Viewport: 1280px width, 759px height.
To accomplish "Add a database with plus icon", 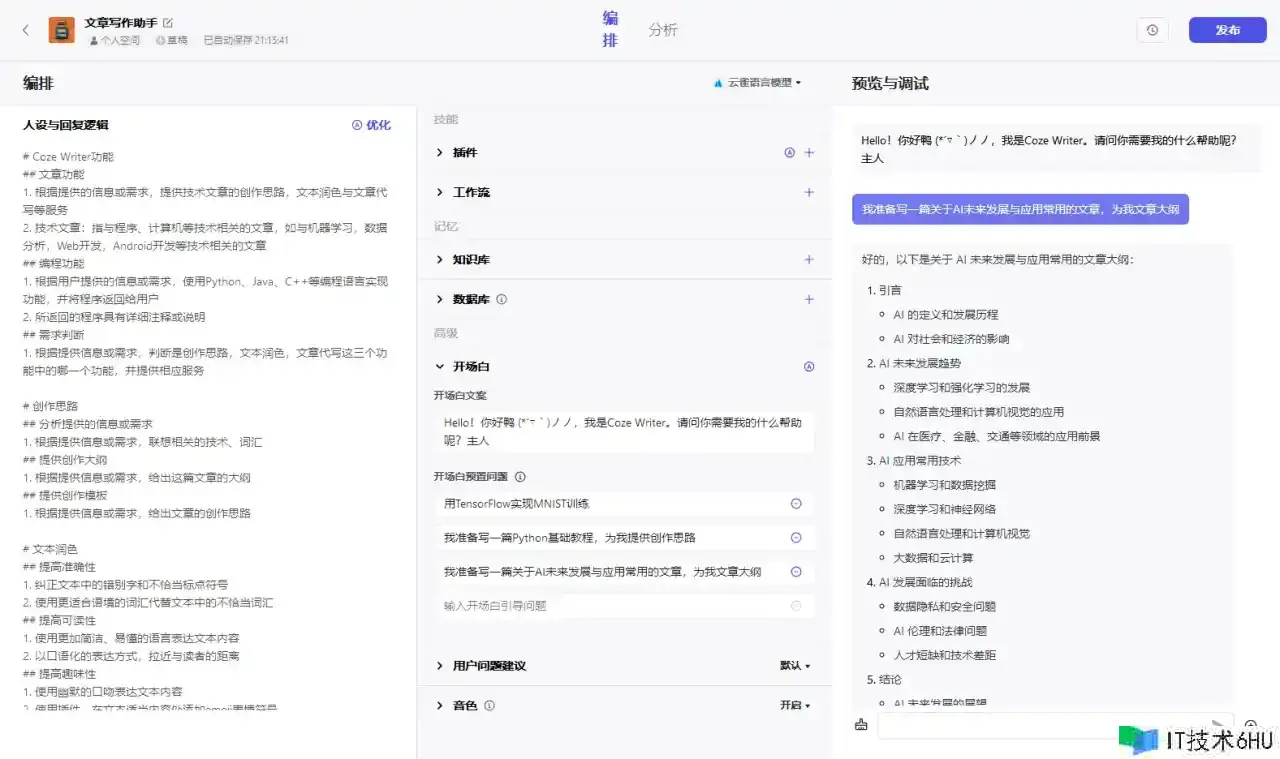I will click(809, 299).
